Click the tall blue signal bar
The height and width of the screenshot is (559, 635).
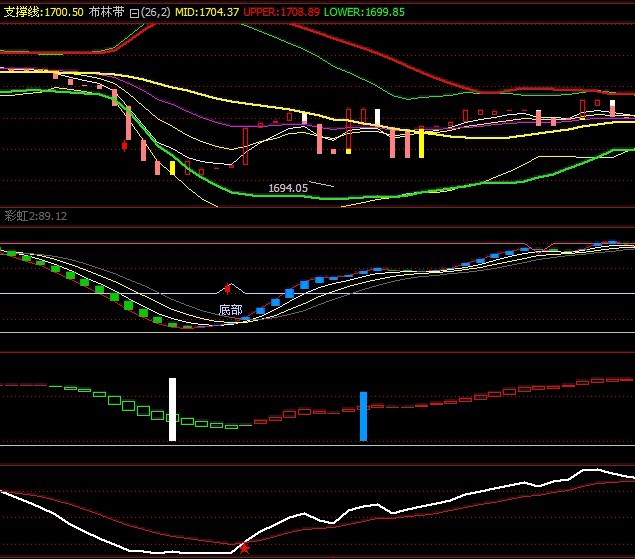pyautogui.click(x=364, y=416)
